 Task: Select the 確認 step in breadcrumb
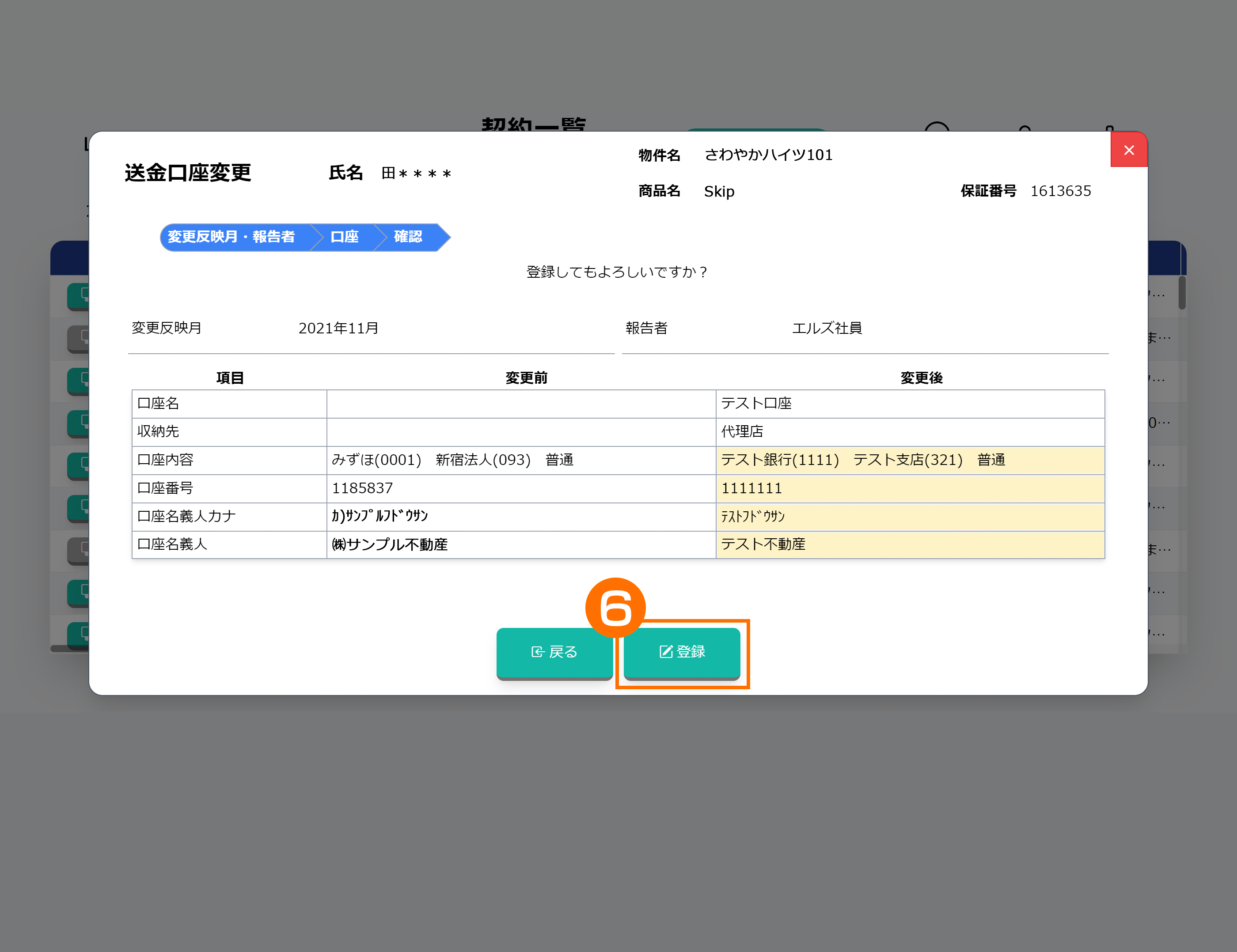[x=408, y=237]
